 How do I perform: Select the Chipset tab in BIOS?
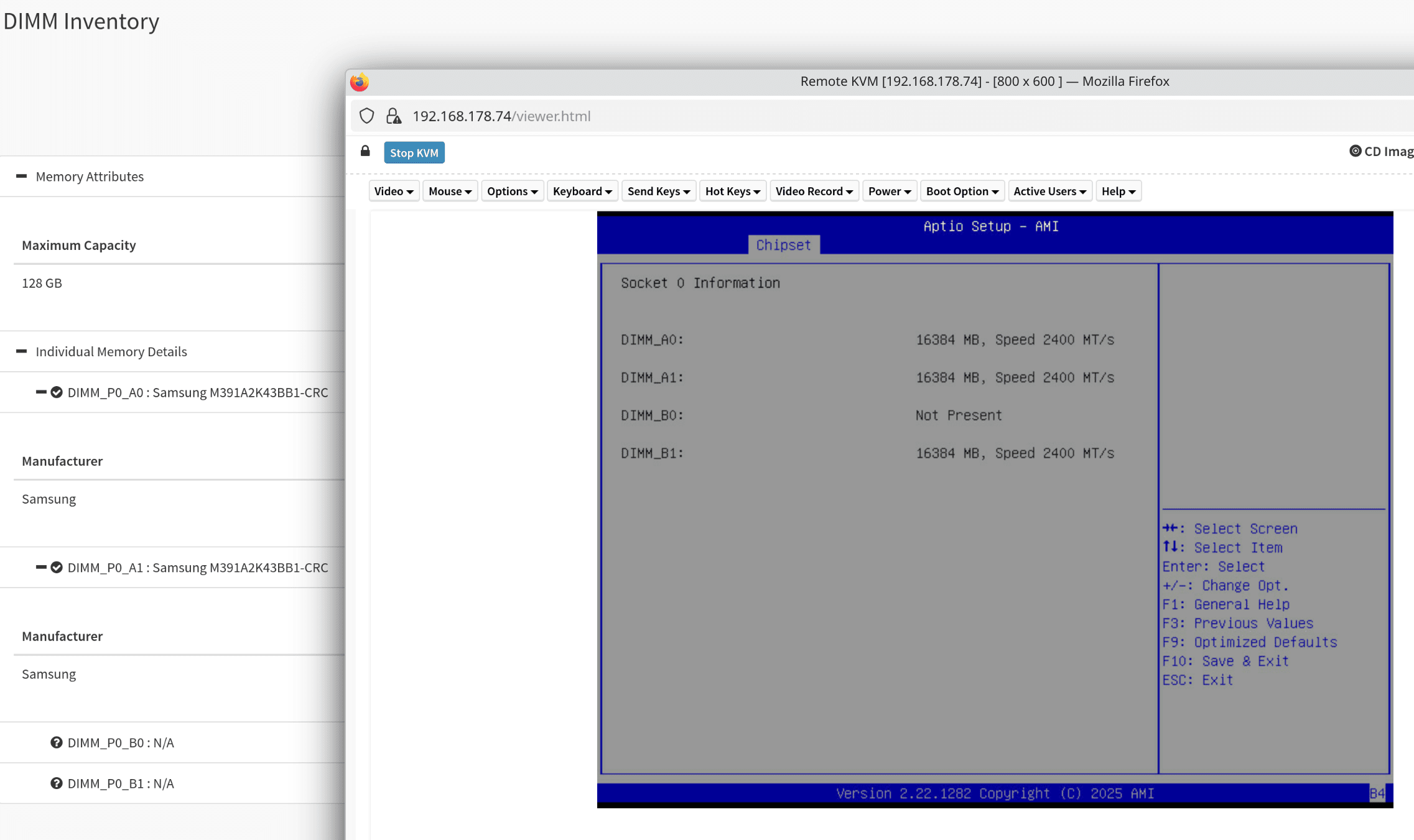(x=784, y=245)
